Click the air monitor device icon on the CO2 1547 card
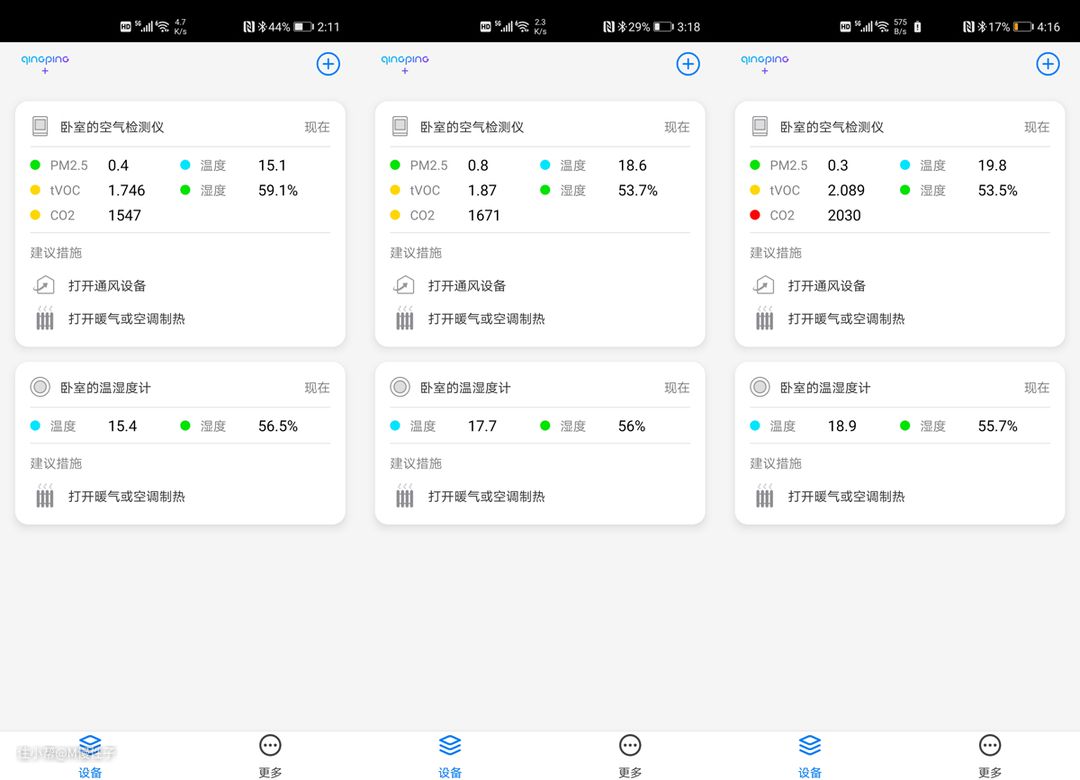Screen dimensions: 1080x780 click(40, 127)
